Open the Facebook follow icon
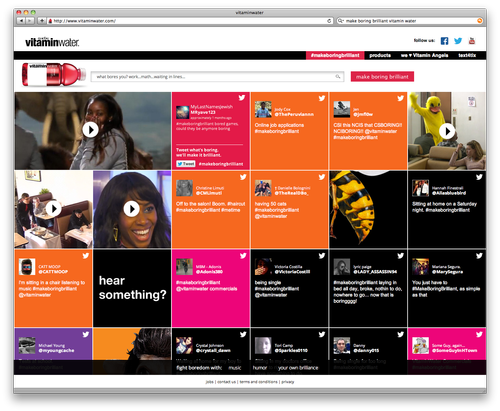 [x=444, y=41]
